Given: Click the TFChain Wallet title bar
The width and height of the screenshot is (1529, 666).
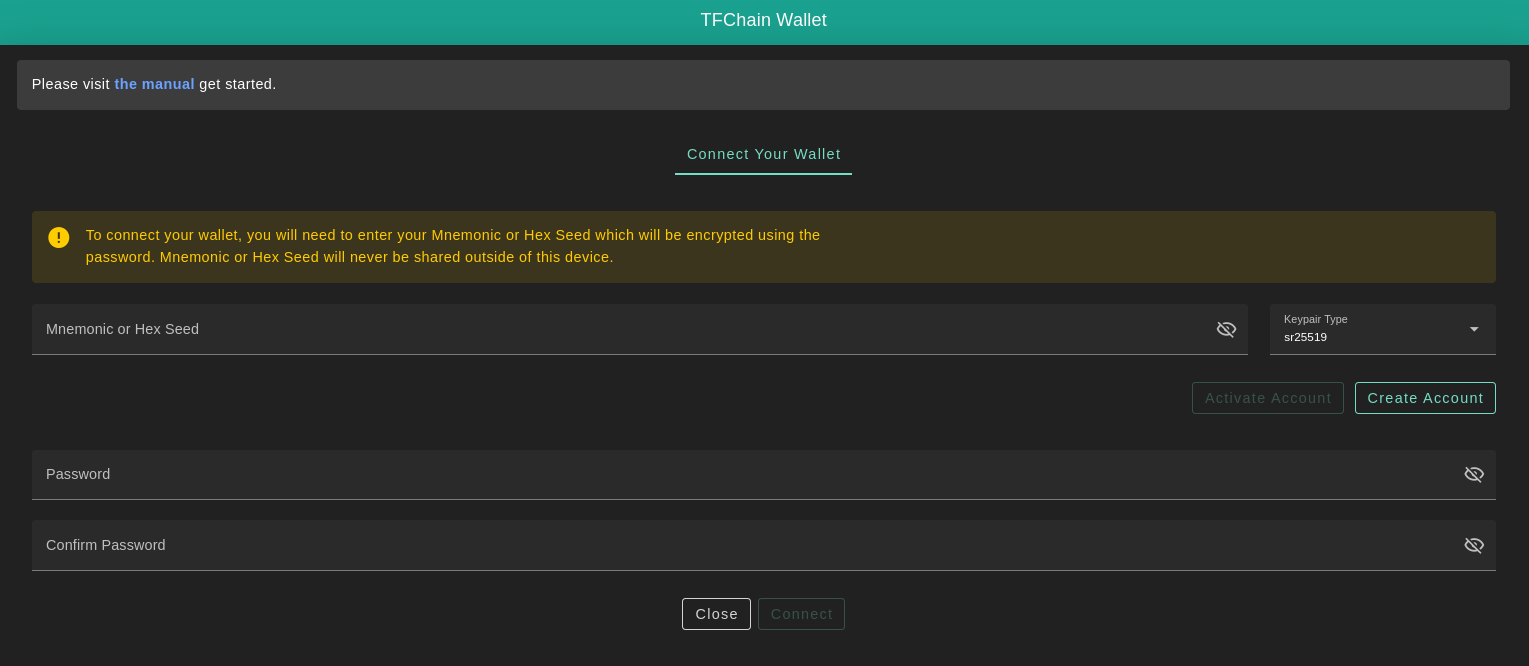Looking at the screenshot, I should (763, 20).
